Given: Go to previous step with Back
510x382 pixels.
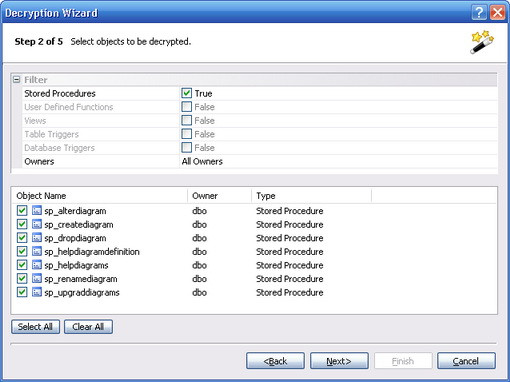Looking at the screenshot, I should 275,361.
